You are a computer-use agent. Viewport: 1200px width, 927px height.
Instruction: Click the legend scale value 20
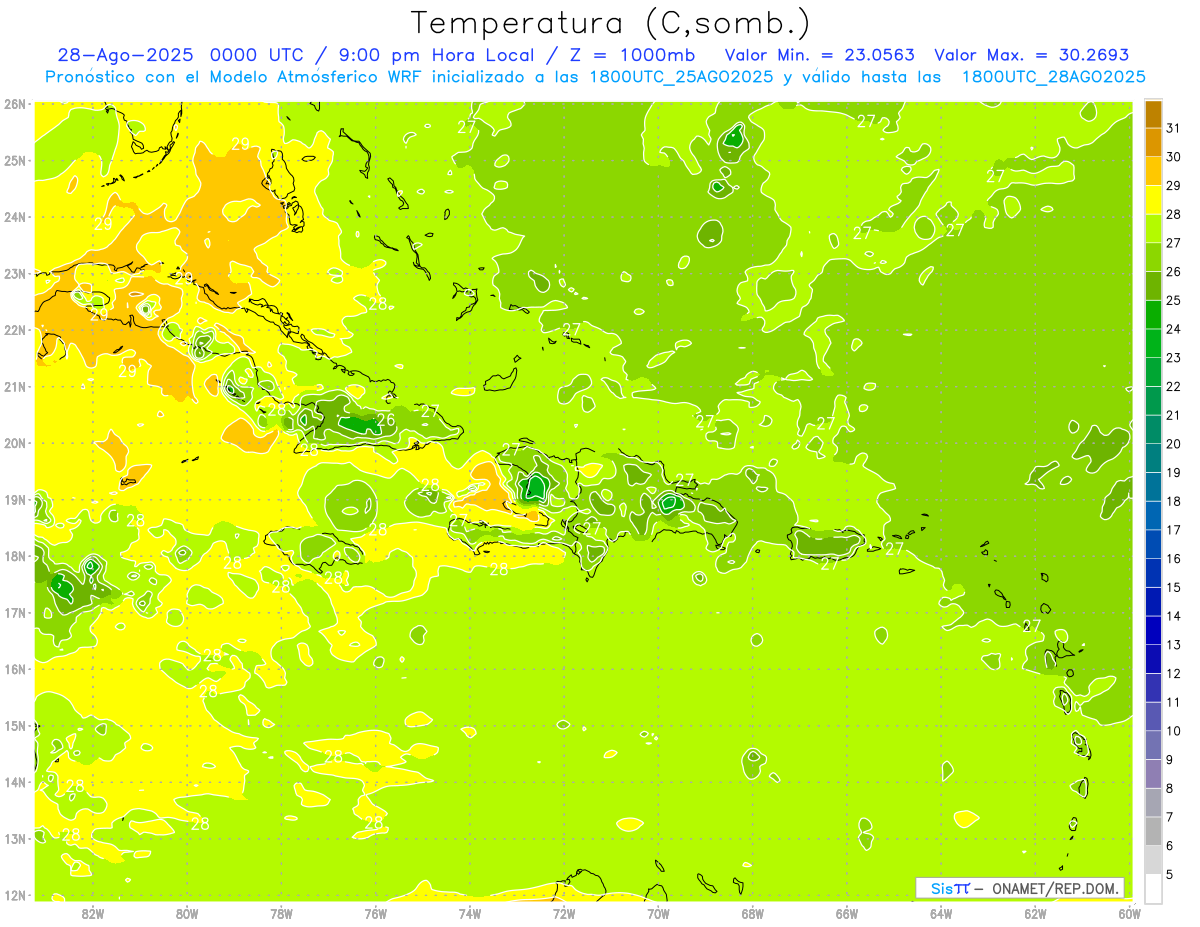coord(1174,444)
